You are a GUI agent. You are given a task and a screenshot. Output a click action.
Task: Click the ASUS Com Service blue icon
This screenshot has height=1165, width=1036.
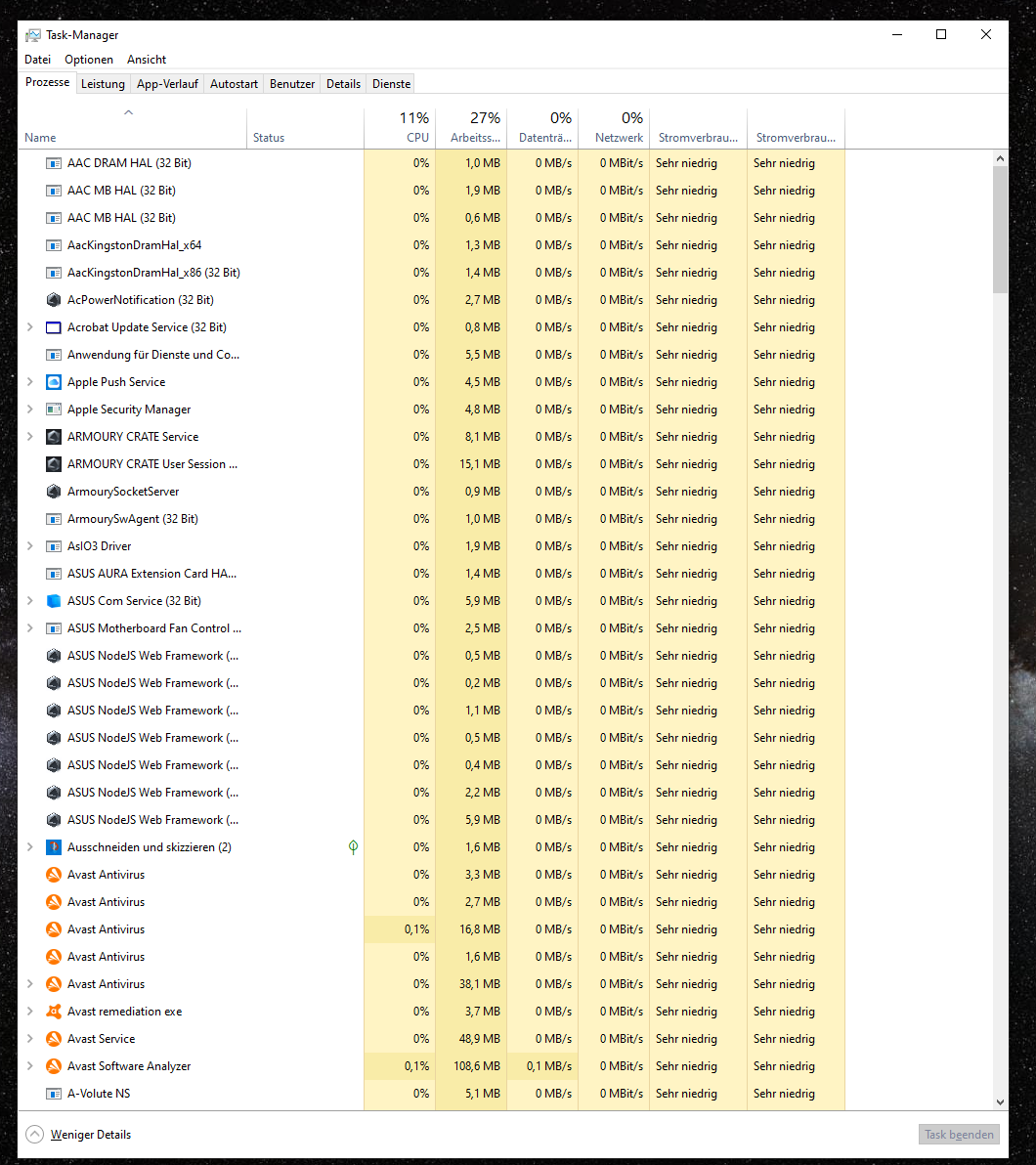coord(54,600)
